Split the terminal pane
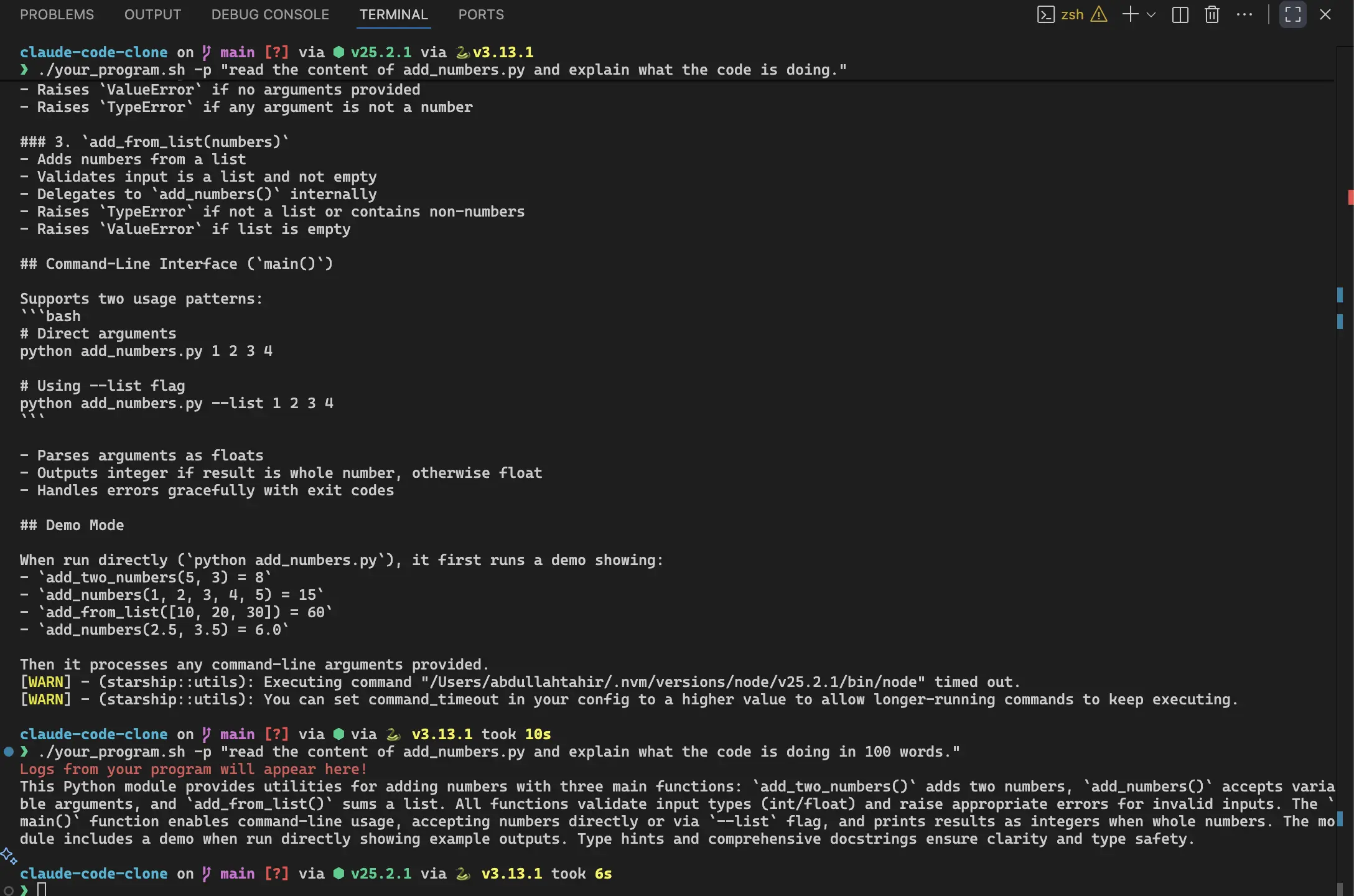 (x=1180, y=14)
